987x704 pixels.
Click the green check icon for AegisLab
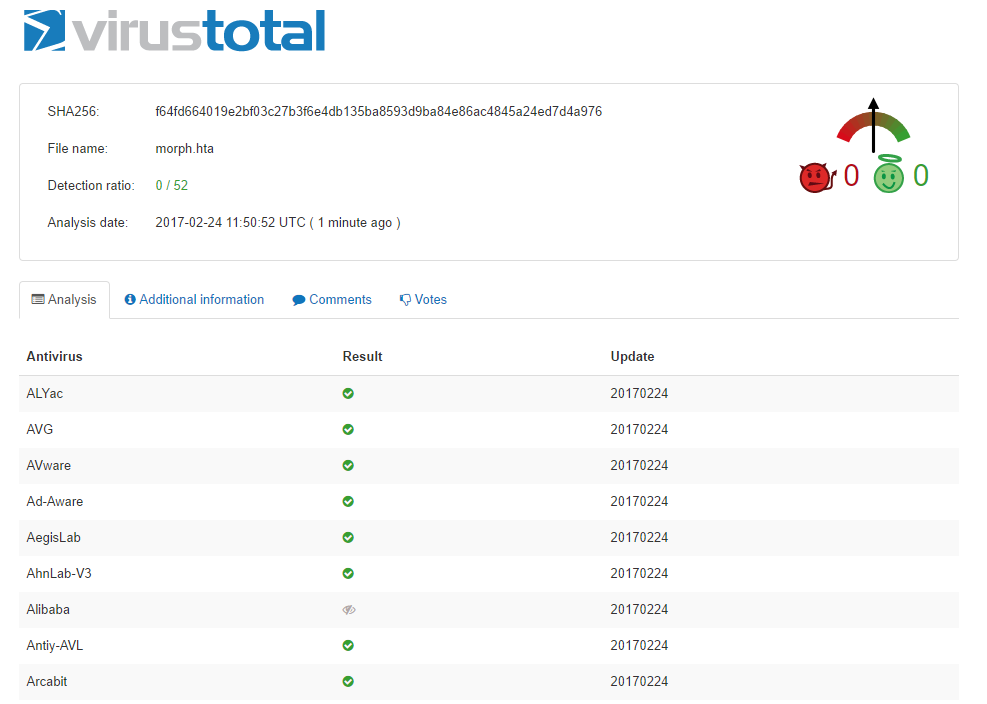coord(348,537)
